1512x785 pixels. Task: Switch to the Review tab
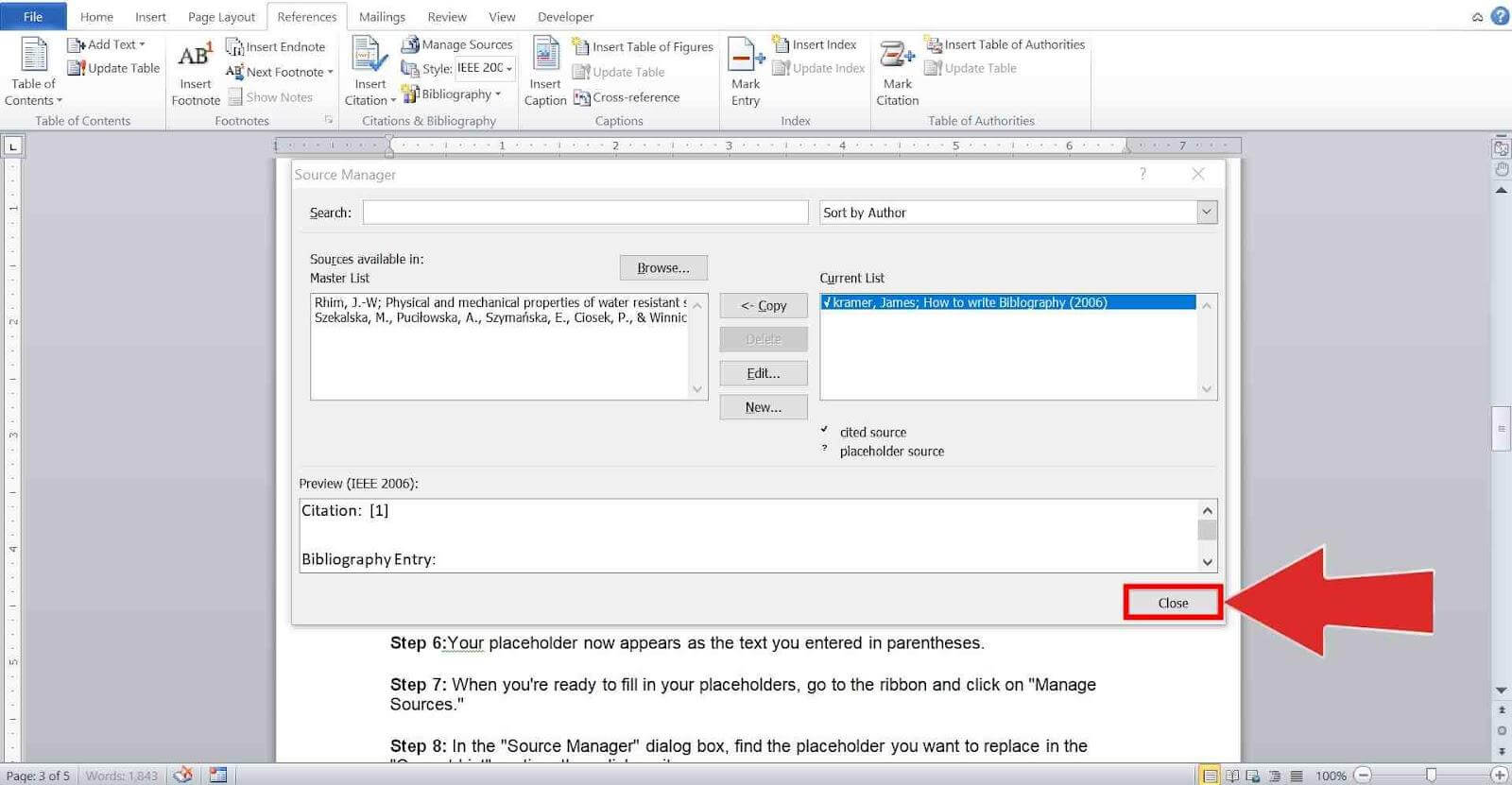point(447,17)
